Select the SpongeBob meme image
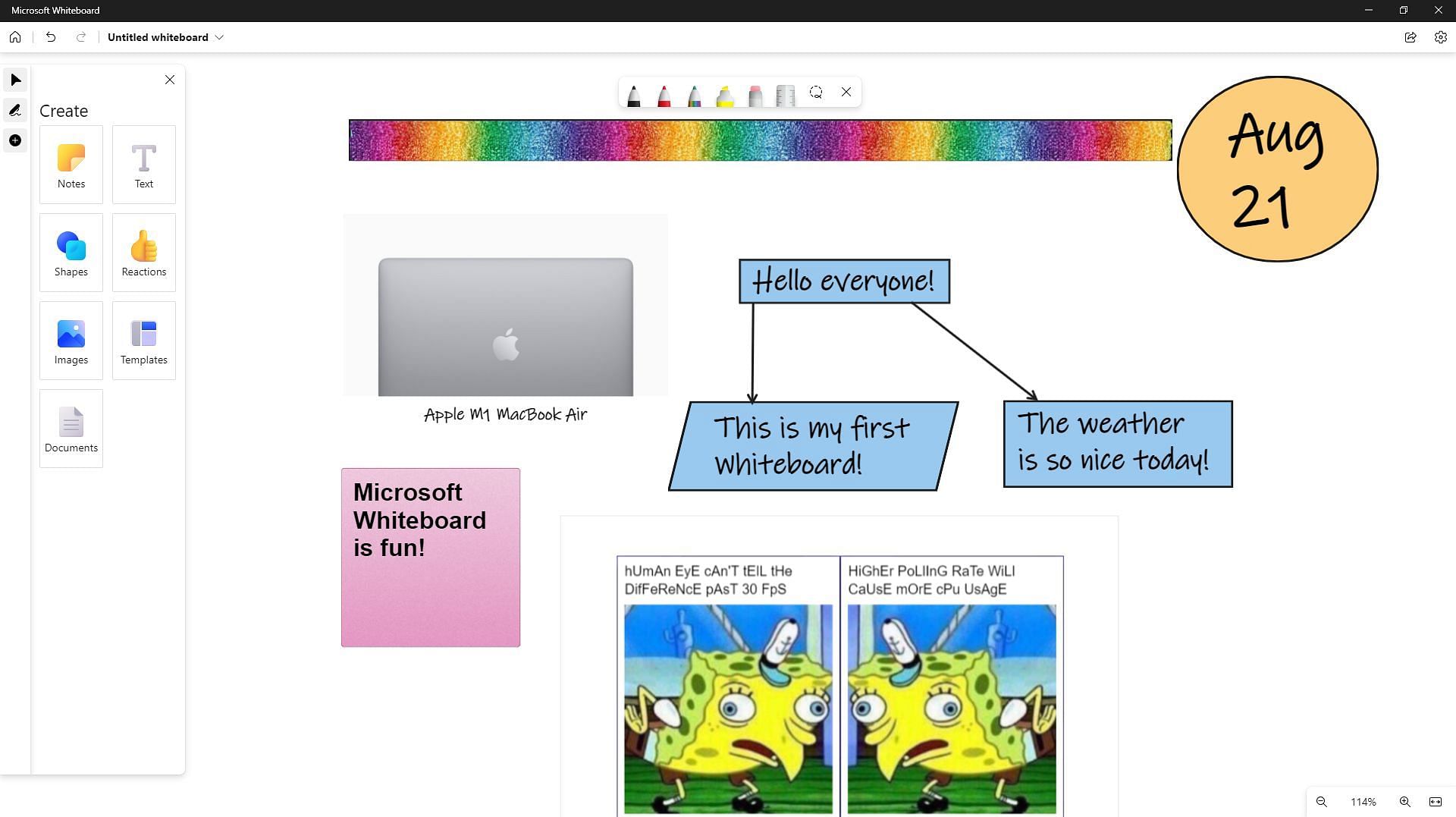The height and width of the screenshot is (817, 1456). tap(839, 687)
